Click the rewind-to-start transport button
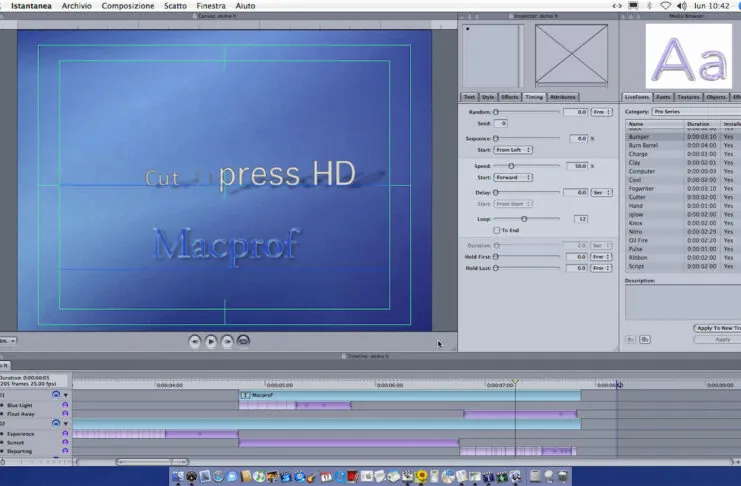741x486 pixels. coord(195,341)
